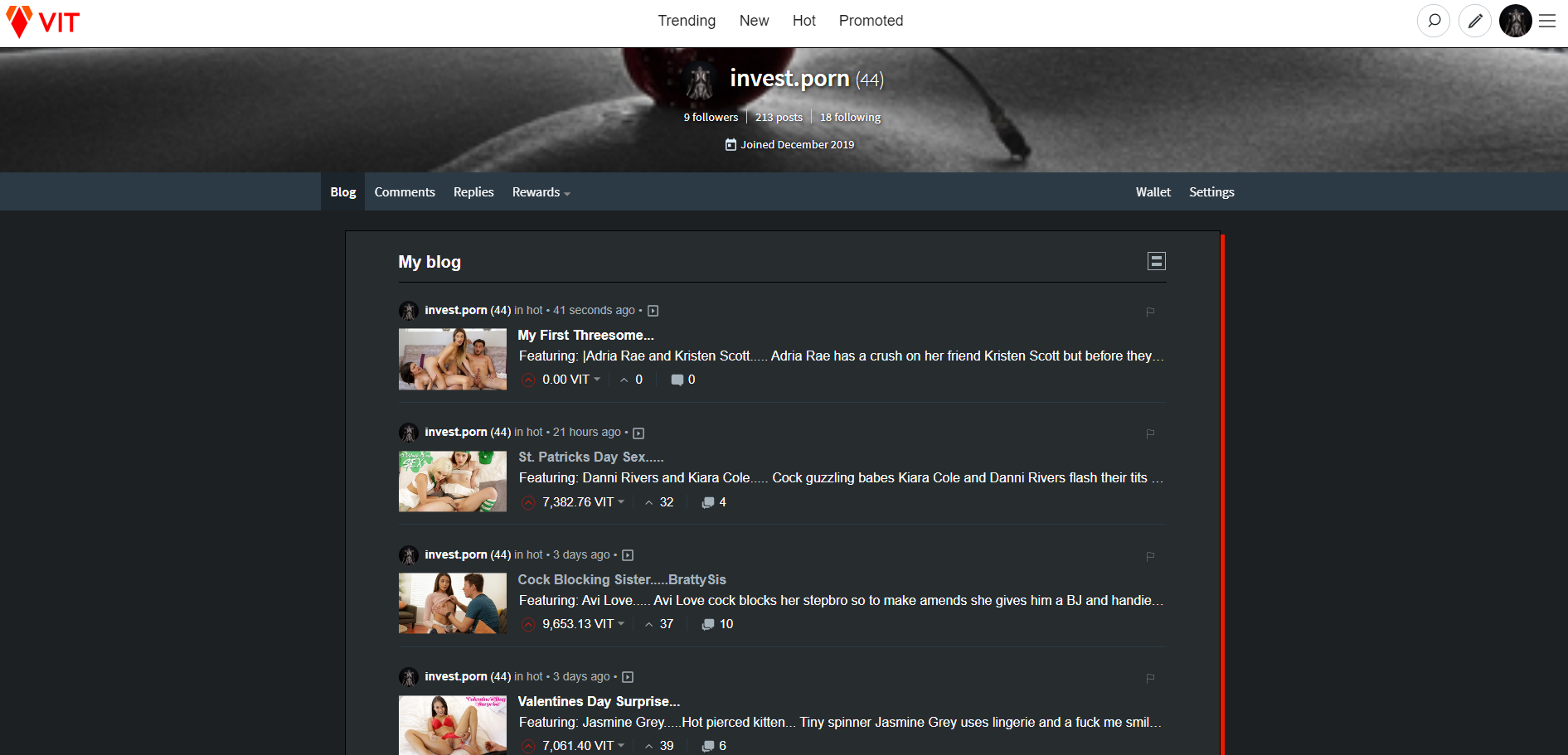
Task: Open the My First Threesome post title
Action: pos(585,335)
